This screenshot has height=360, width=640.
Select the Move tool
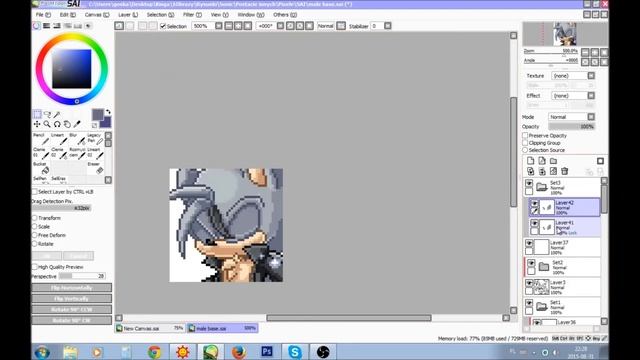coord(37,124)
